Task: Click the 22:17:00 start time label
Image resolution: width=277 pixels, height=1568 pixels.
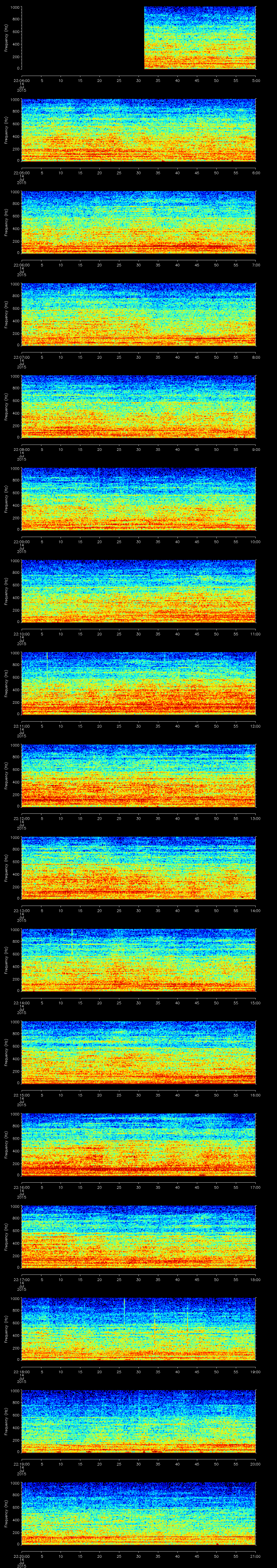Action: [21, 1279]
